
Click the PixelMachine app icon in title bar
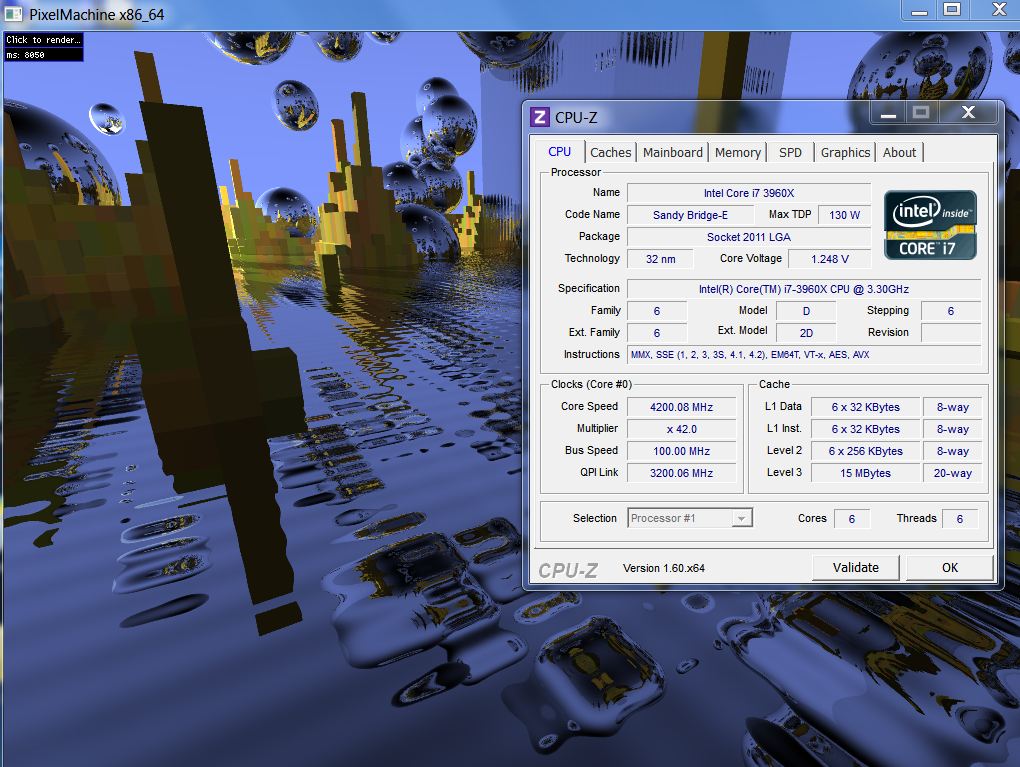[x=14, y=14]
